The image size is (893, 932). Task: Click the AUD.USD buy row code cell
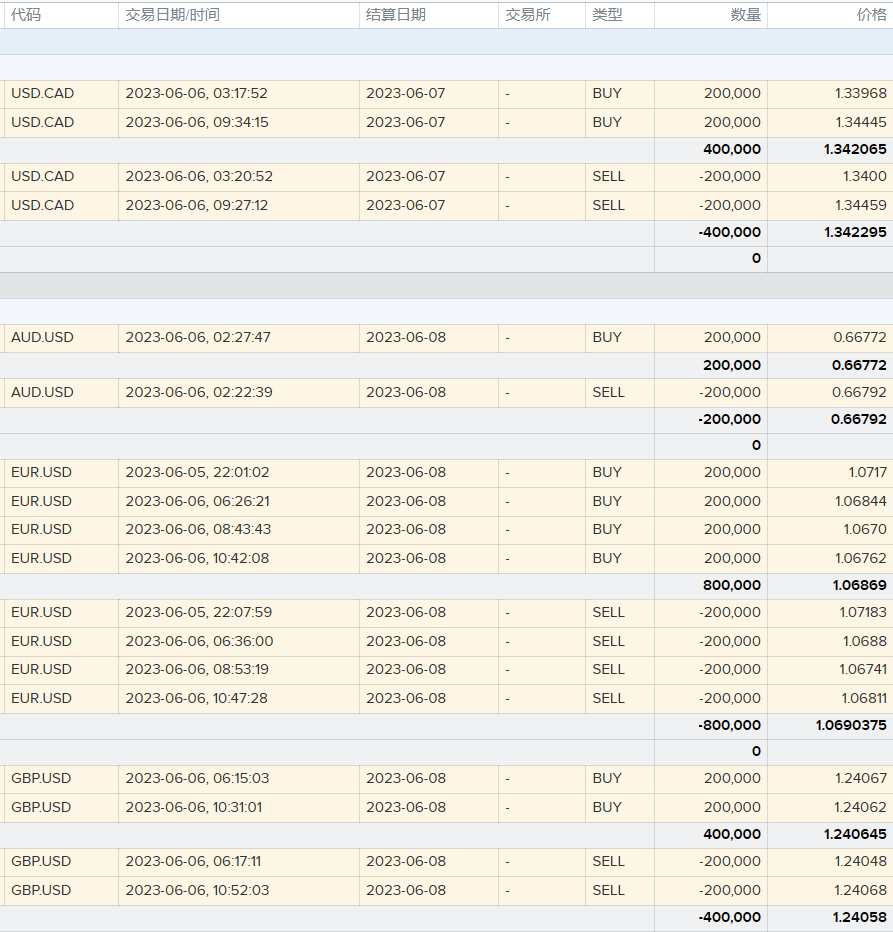(x=42, y=338)
